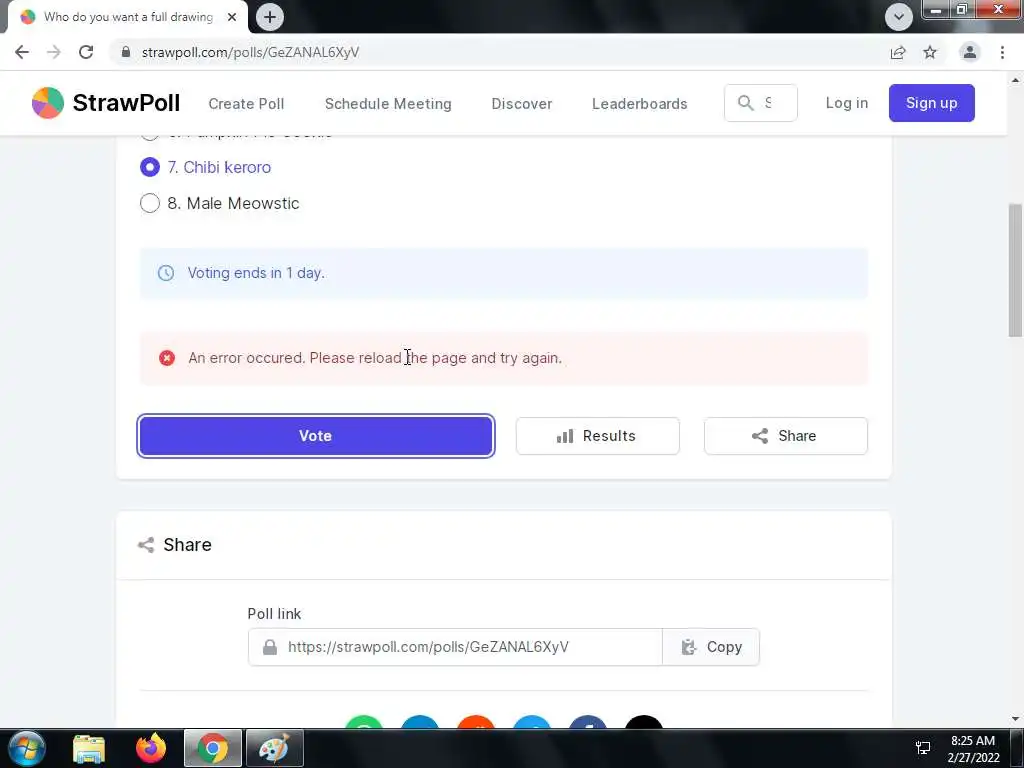1024x768 pixels.
Task: Click the StrawPoll brand name text
Action: (126, 103)
